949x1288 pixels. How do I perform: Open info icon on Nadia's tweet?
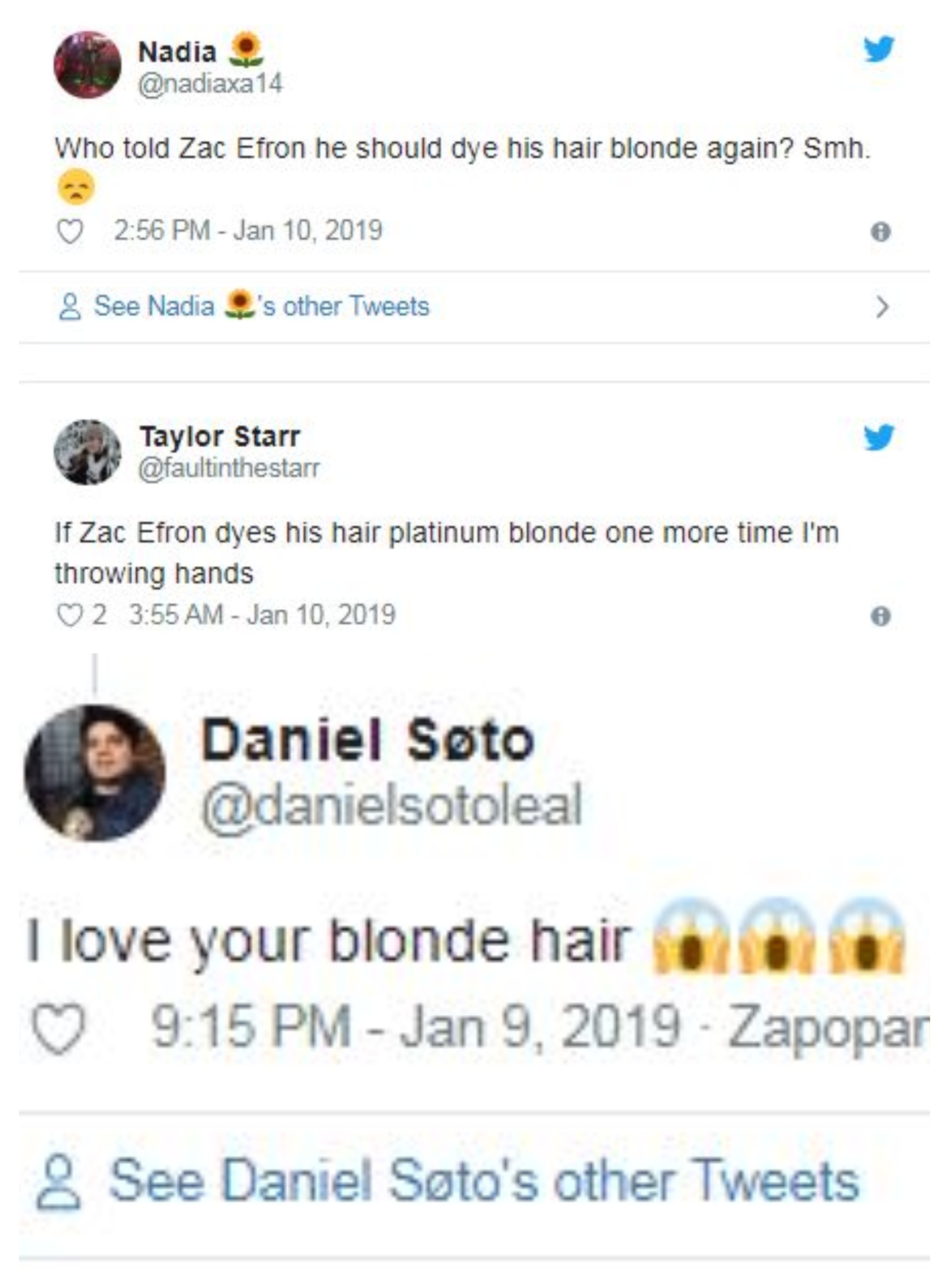[x=881, y=232]
